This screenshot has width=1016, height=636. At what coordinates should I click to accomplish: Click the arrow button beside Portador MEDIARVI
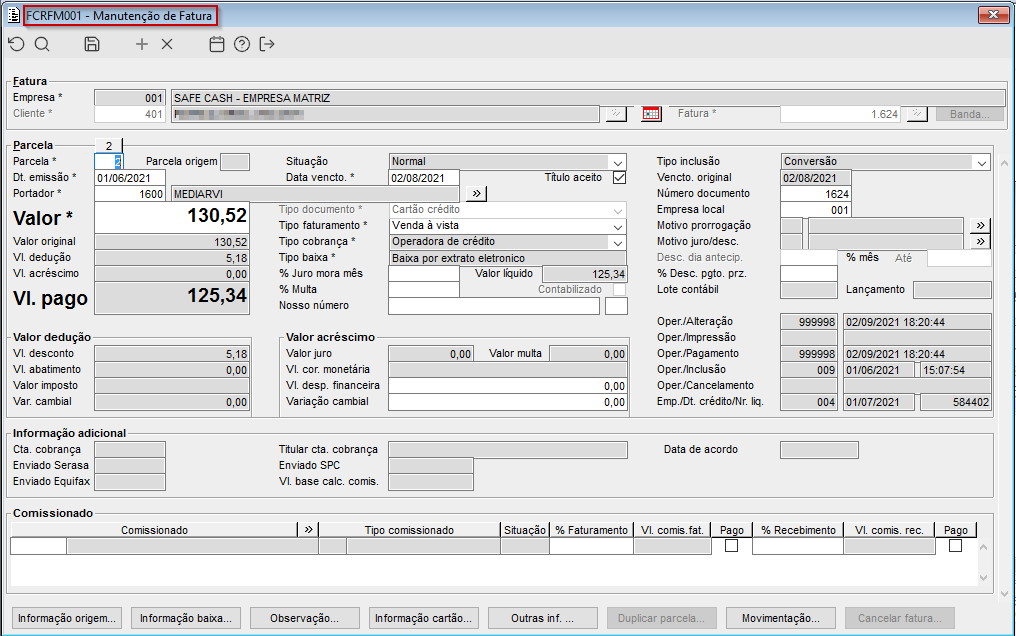[476, 194]
